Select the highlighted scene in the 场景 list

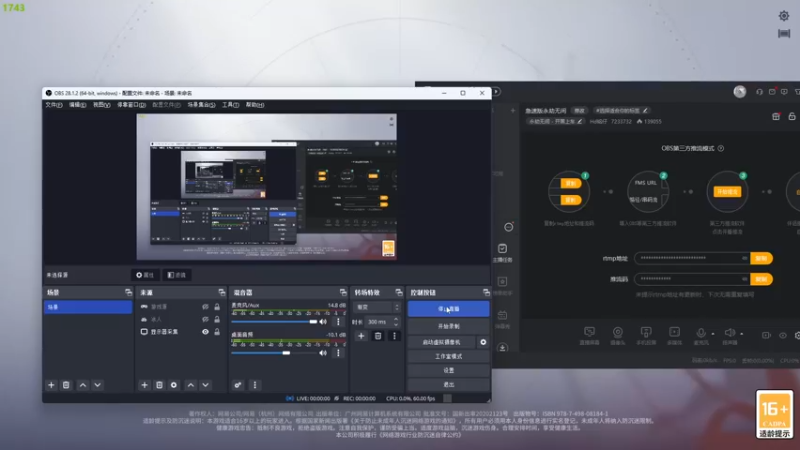click(x=88, y=307)
